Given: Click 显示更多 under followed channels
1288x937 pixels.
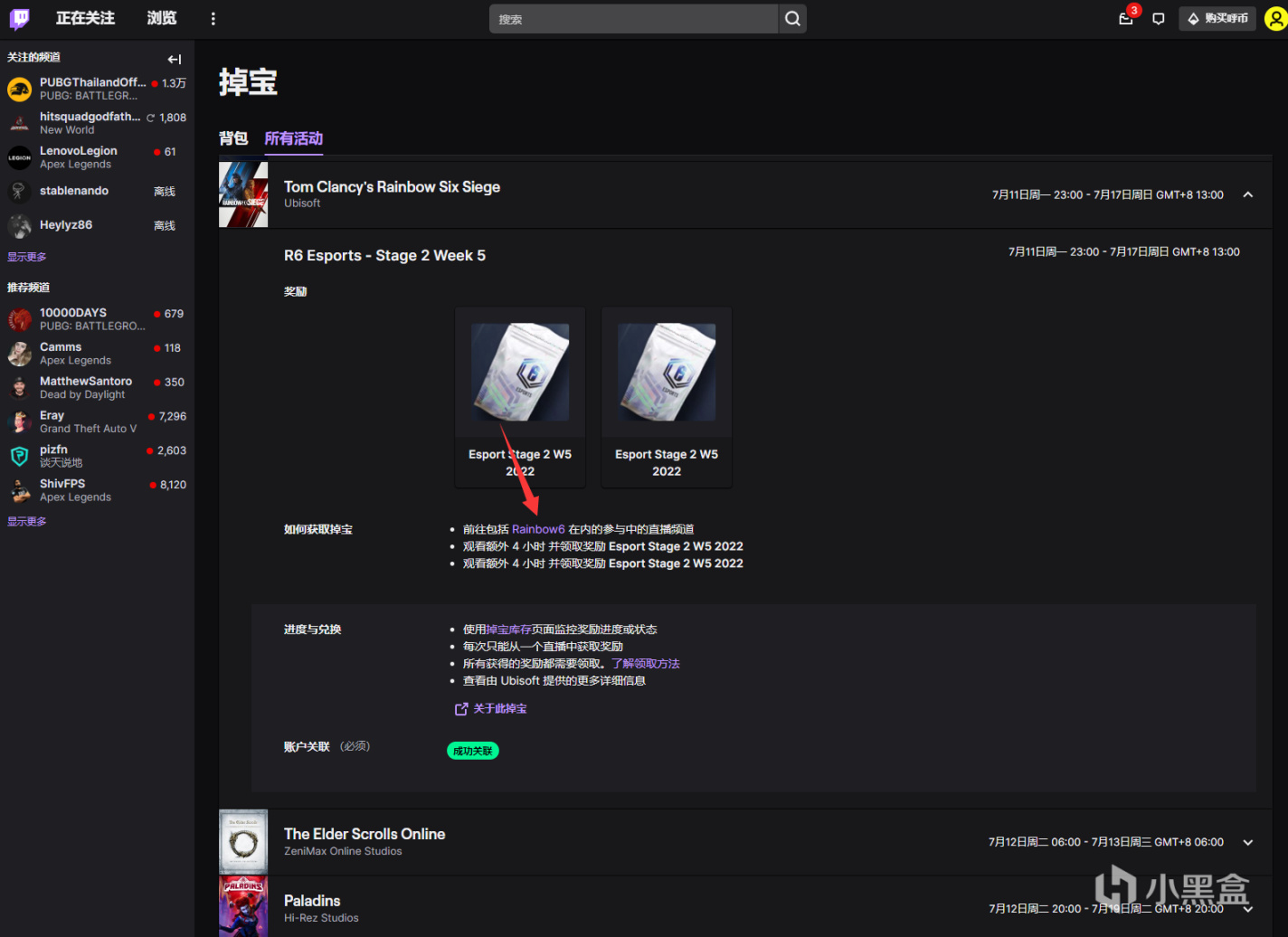Looking at the screenshot, I should coord(27,257).
